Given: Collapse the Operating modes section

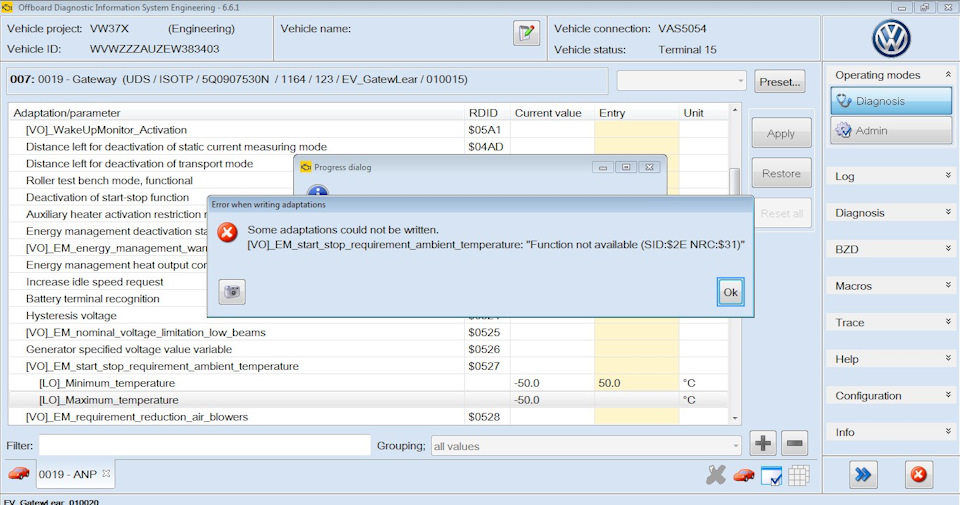Looking at the screenshot, I should (948, 75).
